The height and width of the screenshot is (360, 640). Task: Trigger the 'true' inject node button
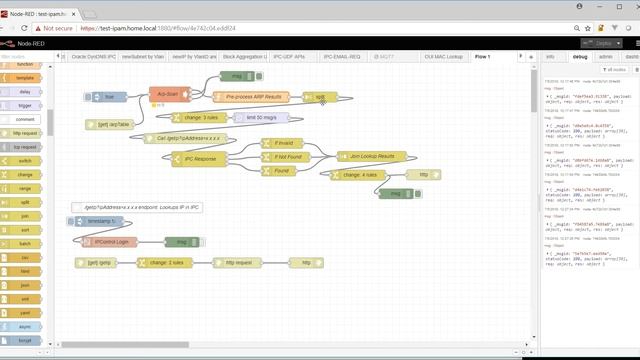(87, 97)
